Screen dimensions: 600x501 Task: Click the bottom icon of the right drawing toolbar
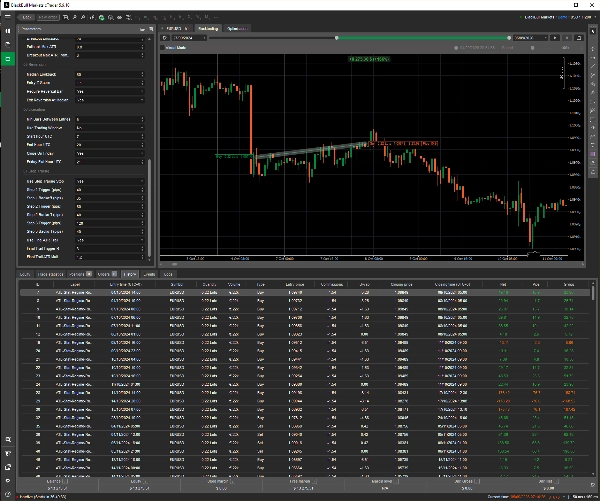[x=593, y=172]
